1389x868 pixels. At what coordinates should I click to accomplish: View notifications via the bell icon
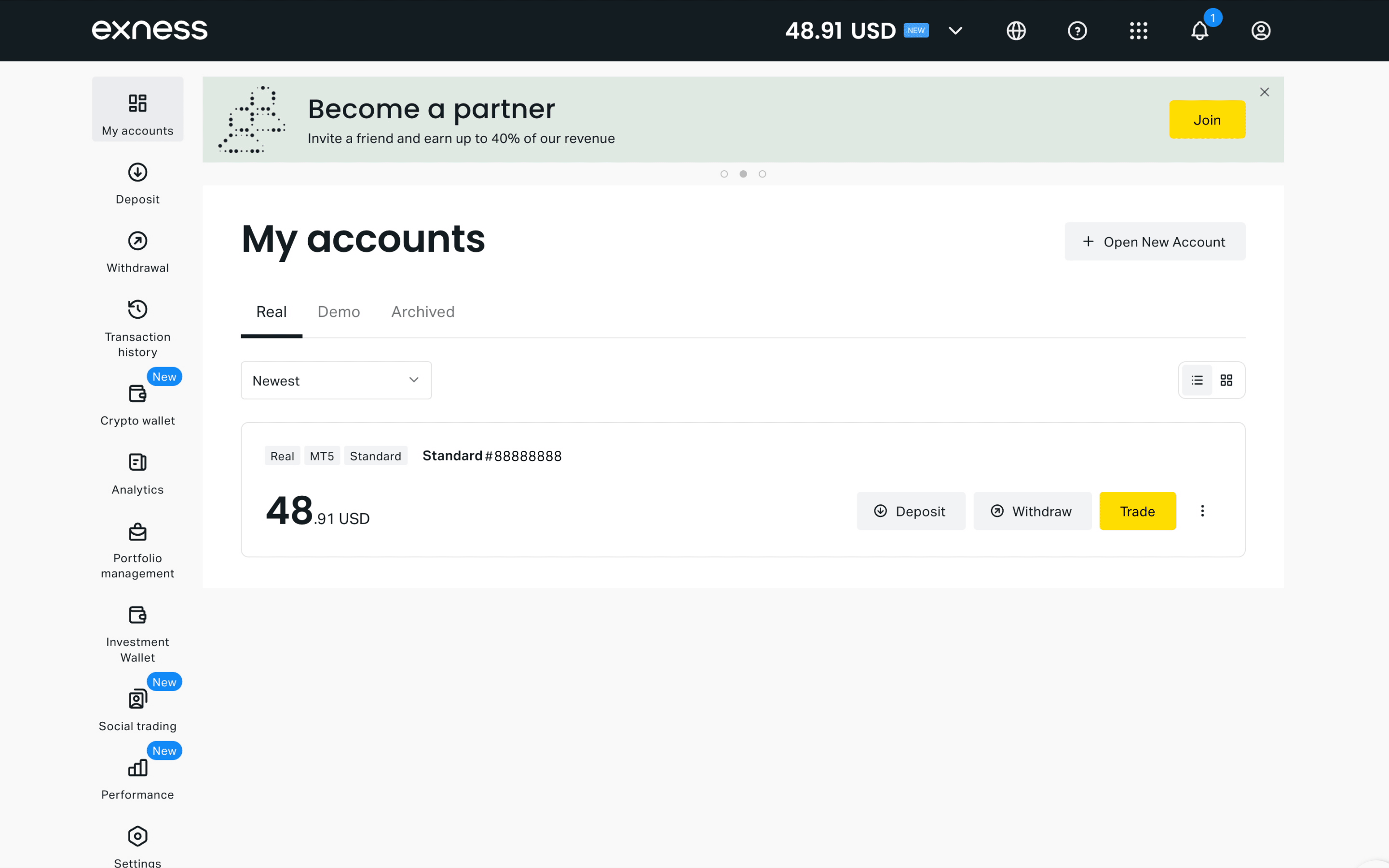point(1199,30)
